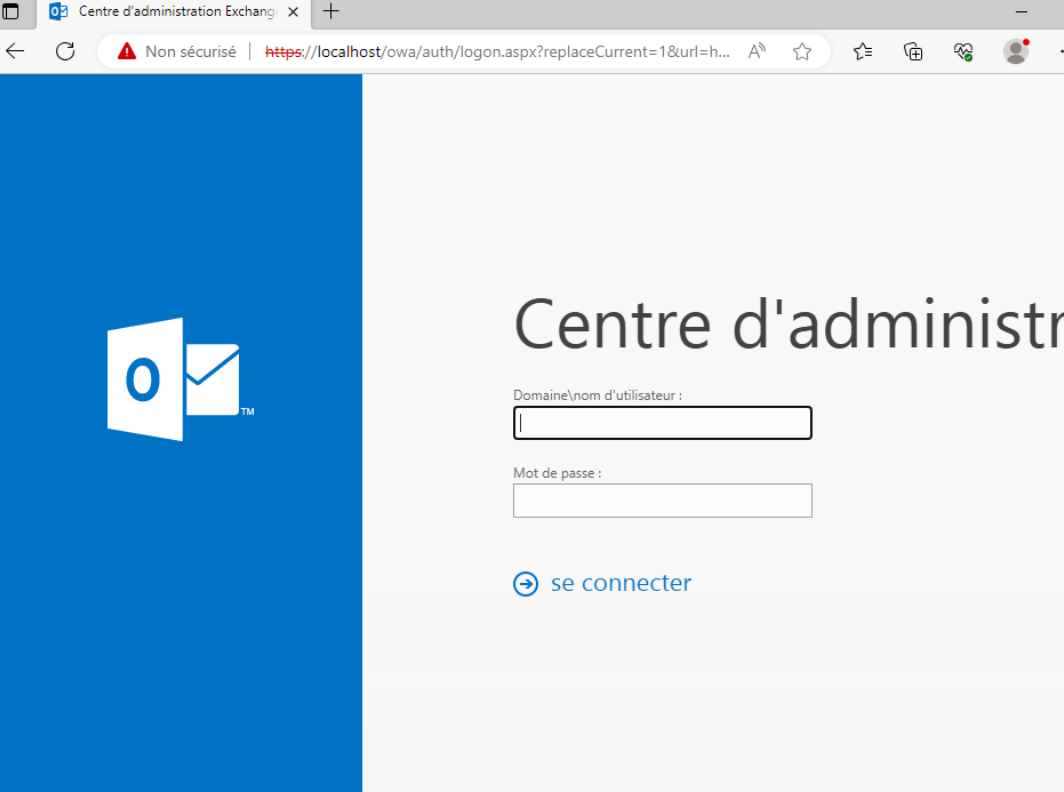This screenshot has height=792, width=1064.
Task: Open the Collections icon
Action: [913, 52]
